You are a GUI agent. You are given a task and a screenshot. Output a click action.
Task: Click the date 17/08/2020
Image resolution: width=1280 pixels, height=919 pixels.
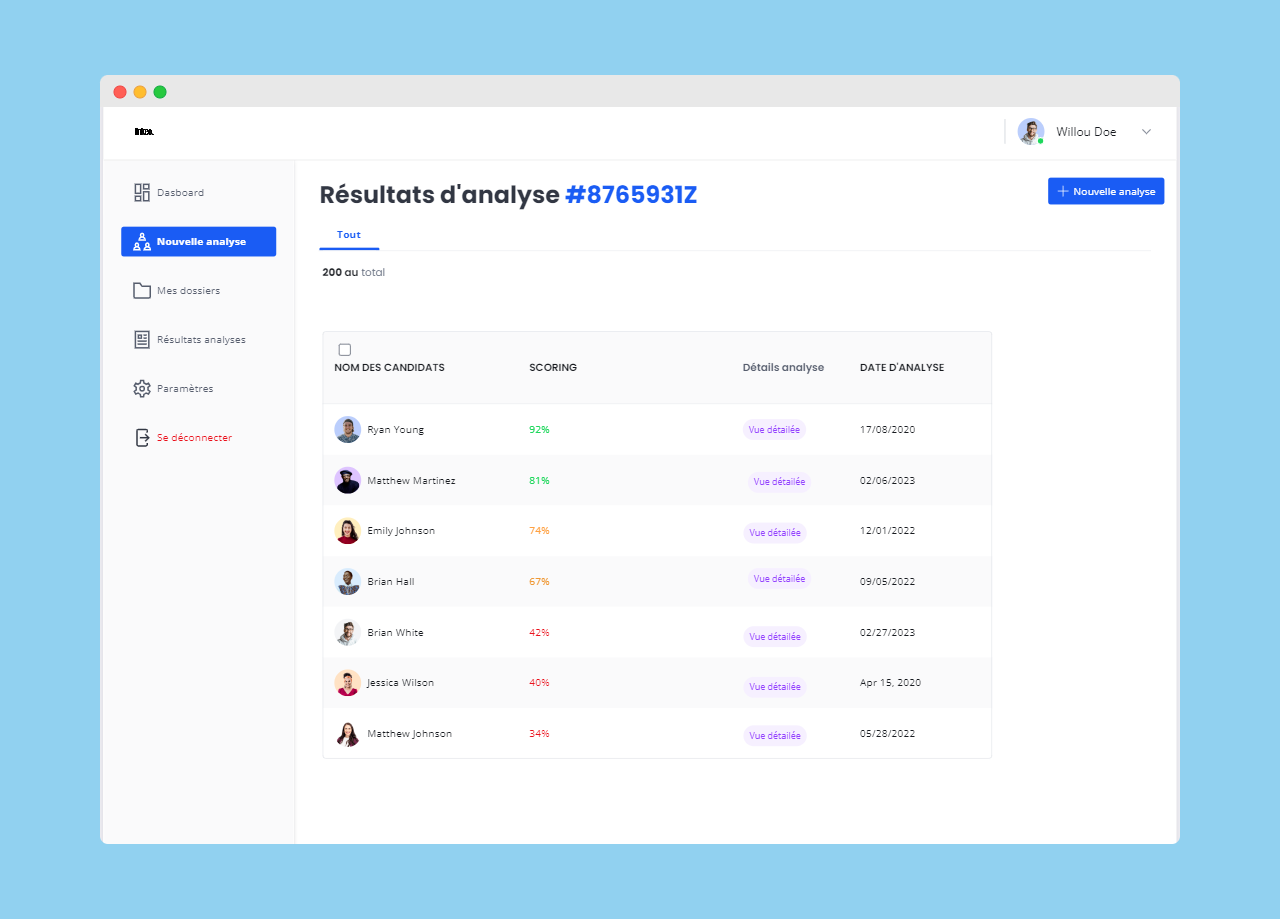(x=887, y=429)
